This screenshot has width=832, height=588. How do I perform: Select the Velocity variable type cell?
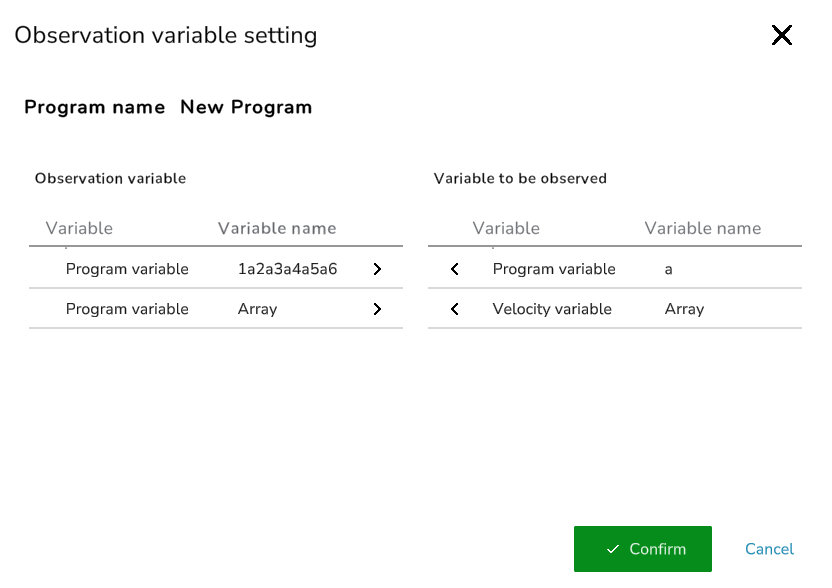coord(552,309)
